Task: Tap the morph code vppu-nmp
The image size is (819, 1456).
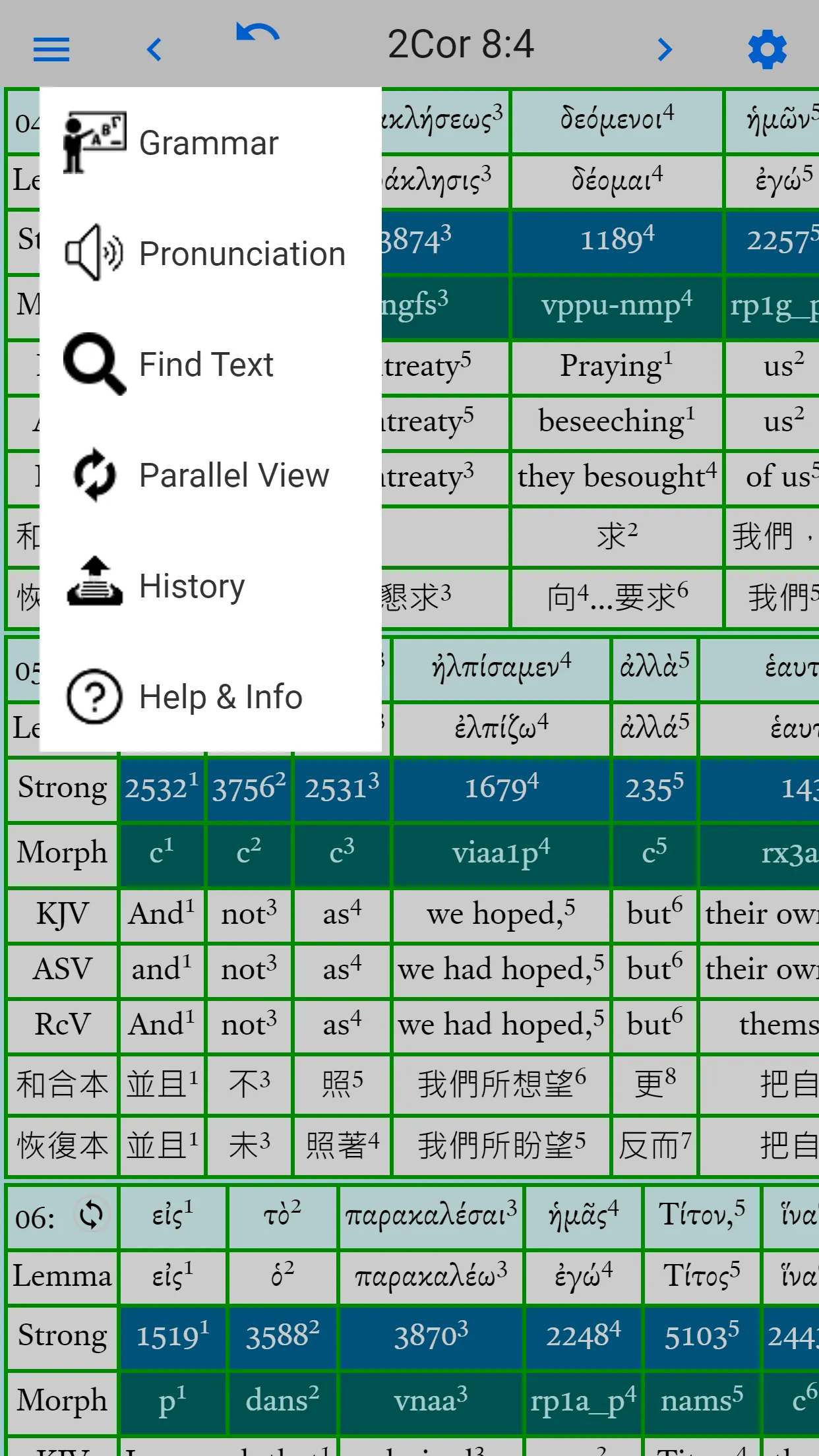Action: click(x=617, y=306)
